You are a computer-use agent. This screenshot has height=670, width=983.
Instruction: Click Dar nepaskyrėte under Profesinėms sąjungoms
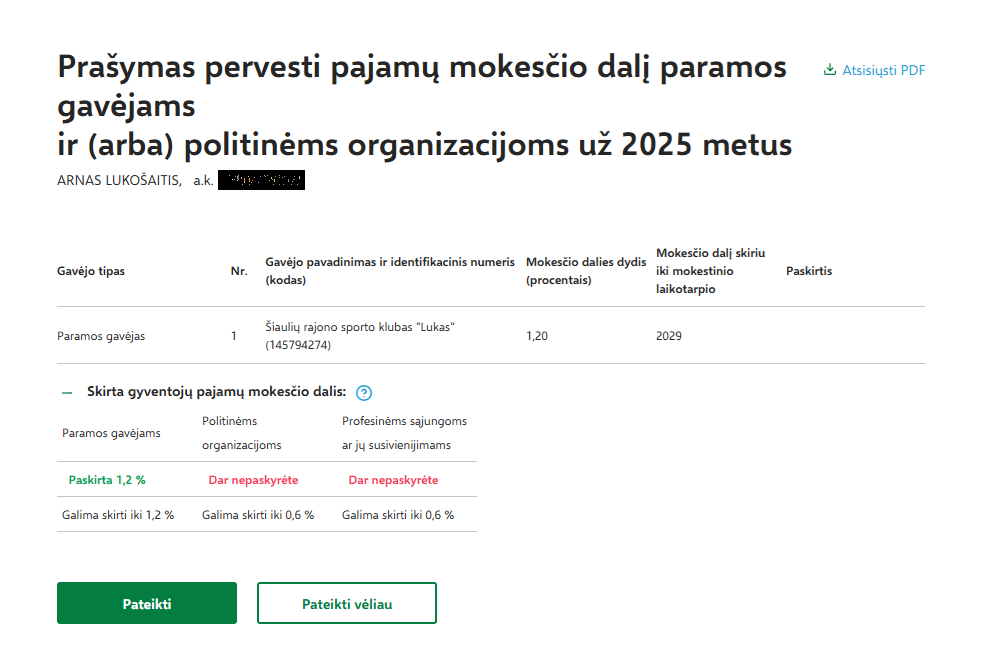[393, 480]
